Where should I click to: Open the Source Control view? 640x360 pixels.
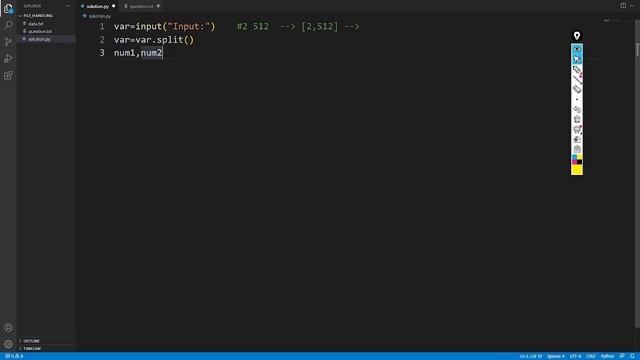point(8,42)
